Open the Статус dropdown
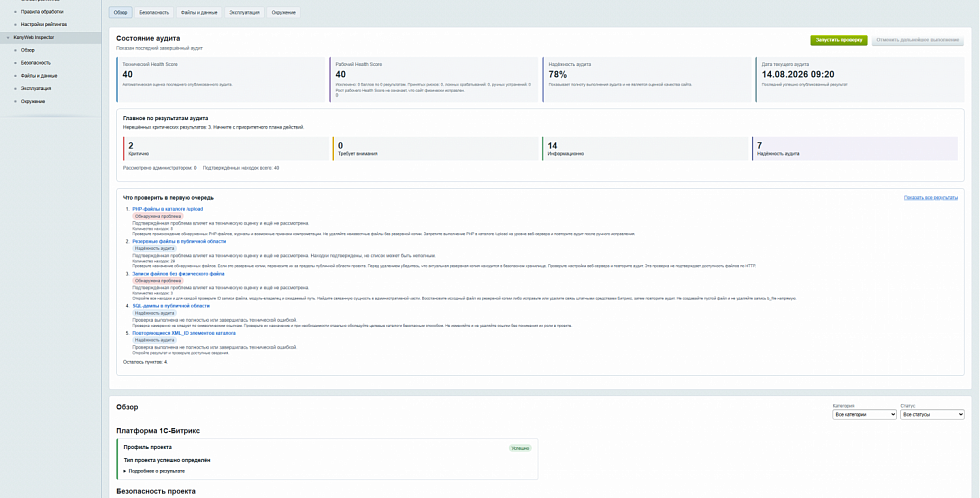 [932, 415]
